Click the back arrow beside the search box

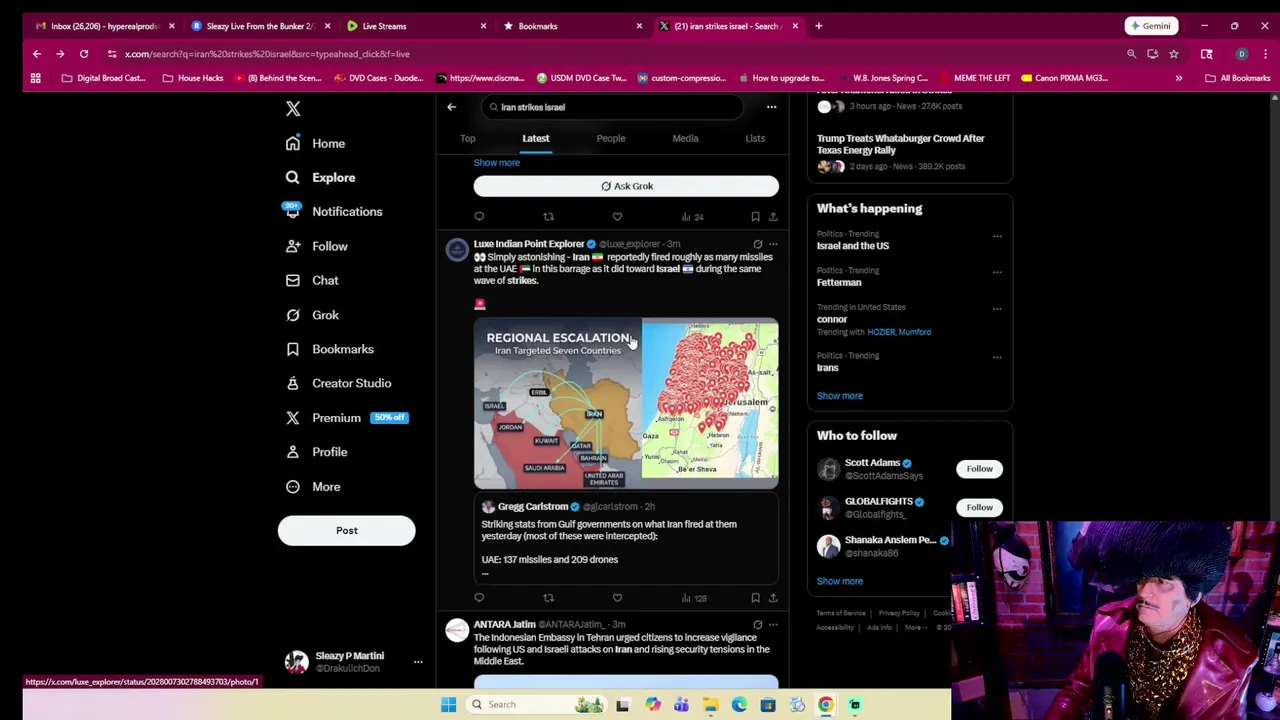point(451,107)
